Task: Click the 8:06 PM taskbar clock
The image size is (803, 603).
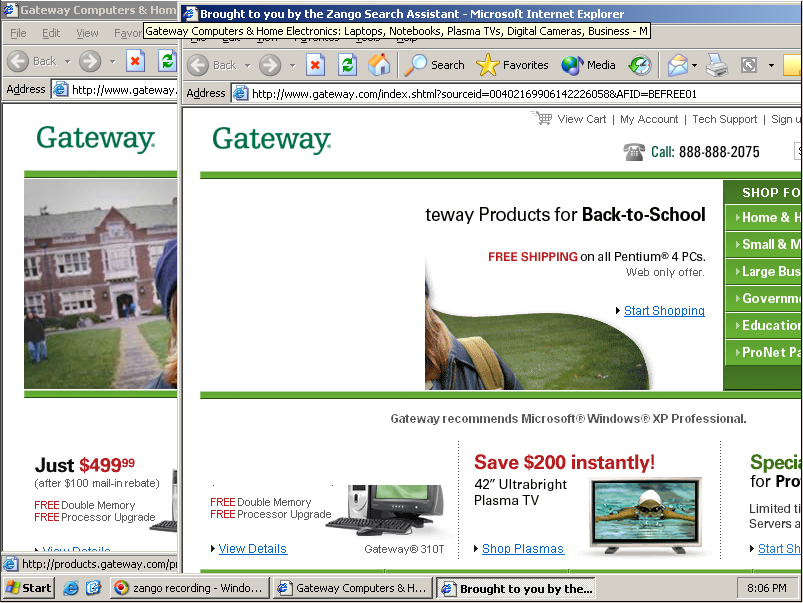Action: click(x=767, y=588)
